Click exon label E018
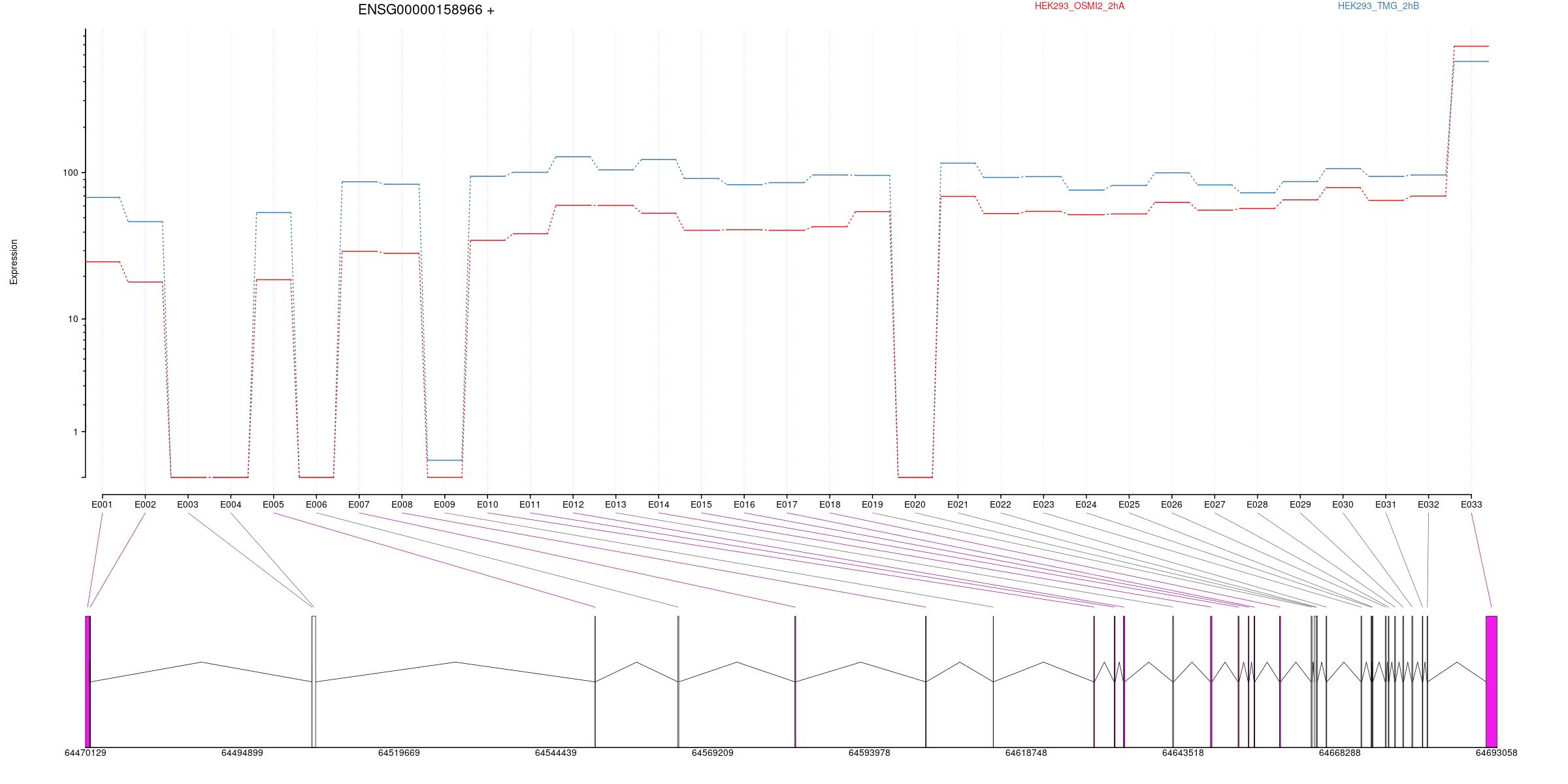 click(x=830, y=504)
